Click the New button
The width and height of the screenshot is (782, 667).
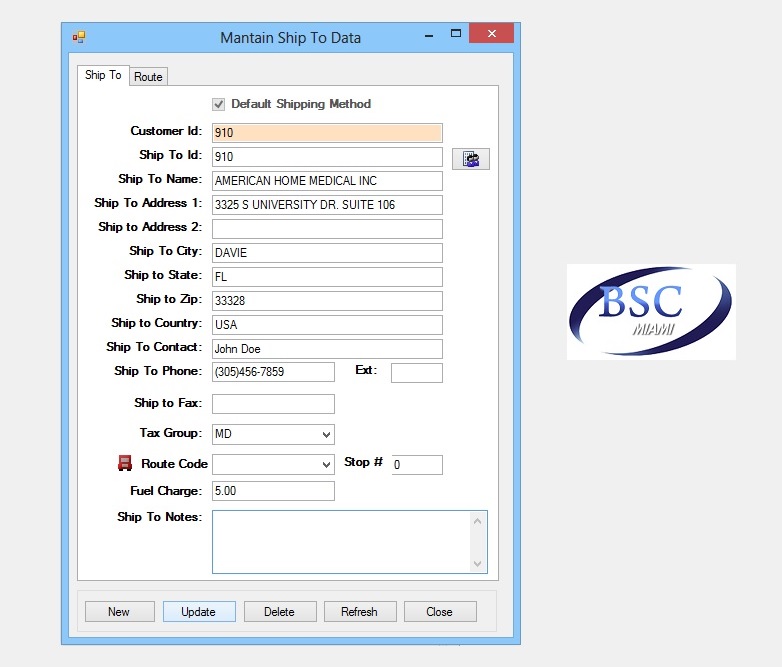pyautogui.click(x=120, y=612)
